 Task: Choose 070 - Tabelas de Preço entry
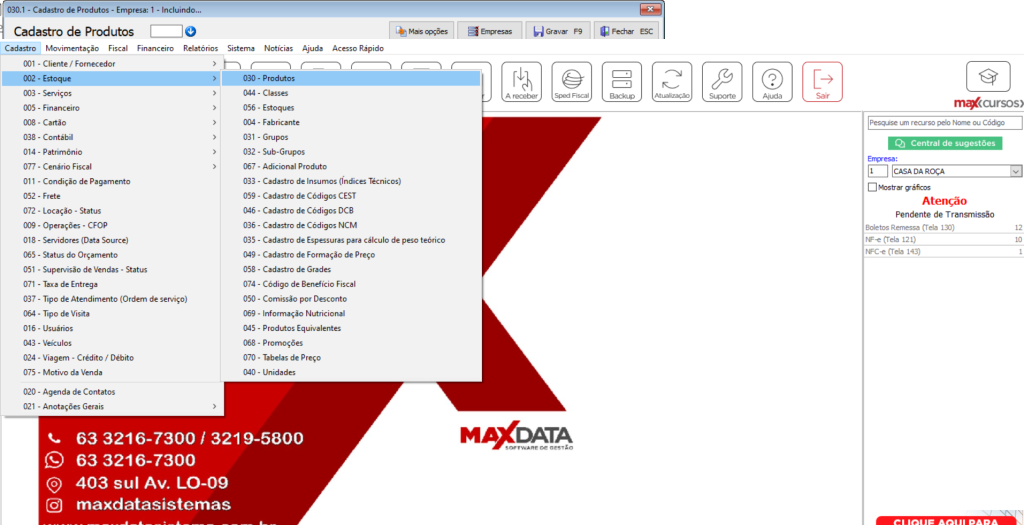(x=282, y=357)
